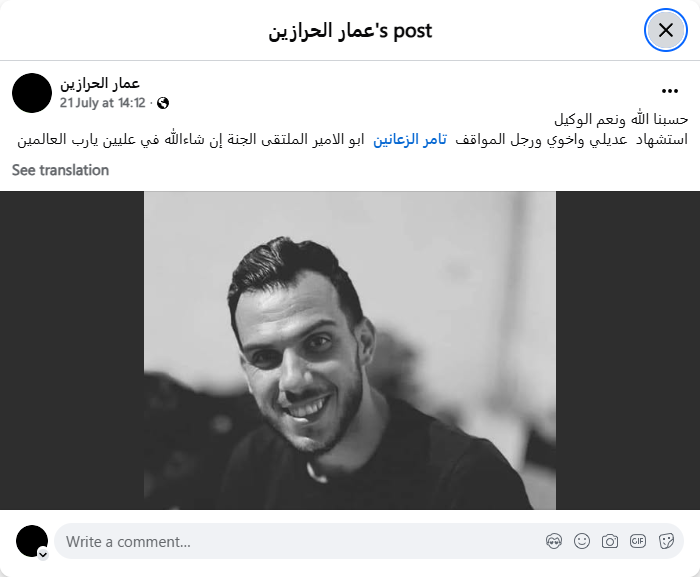
Task: Open the GIF picker icon
Action: click(638, 541)
